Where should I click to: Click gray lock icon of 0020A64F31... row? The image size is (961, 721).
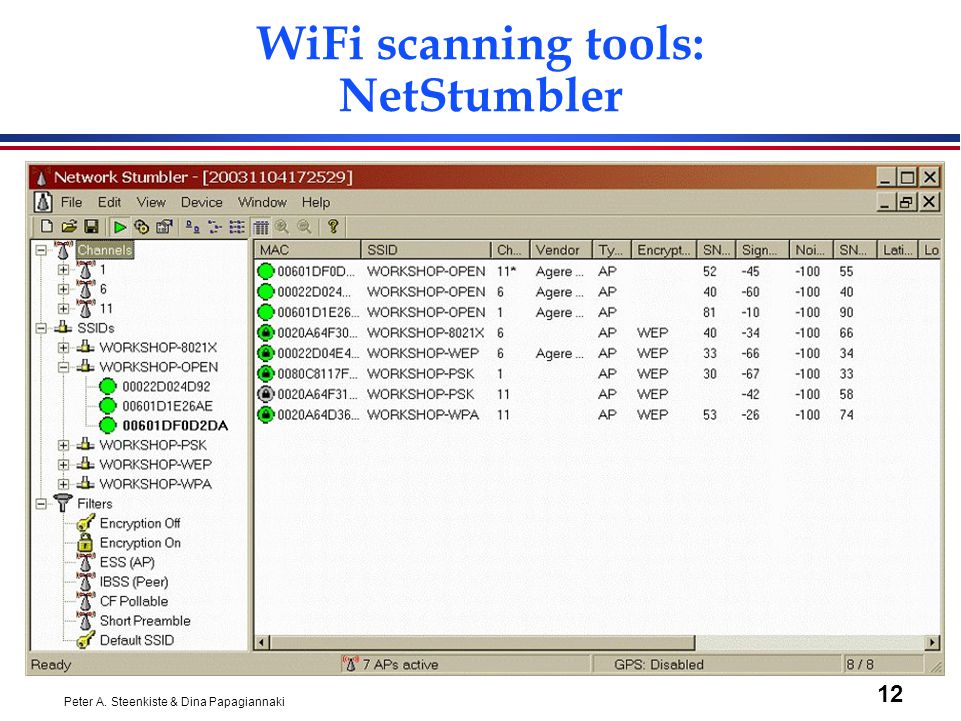(265, 394)
